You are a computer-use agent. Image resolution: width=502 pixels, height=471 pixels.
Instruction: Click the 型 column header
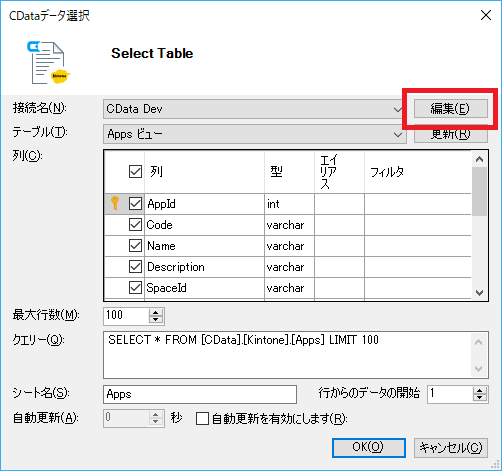coord(289,172)
